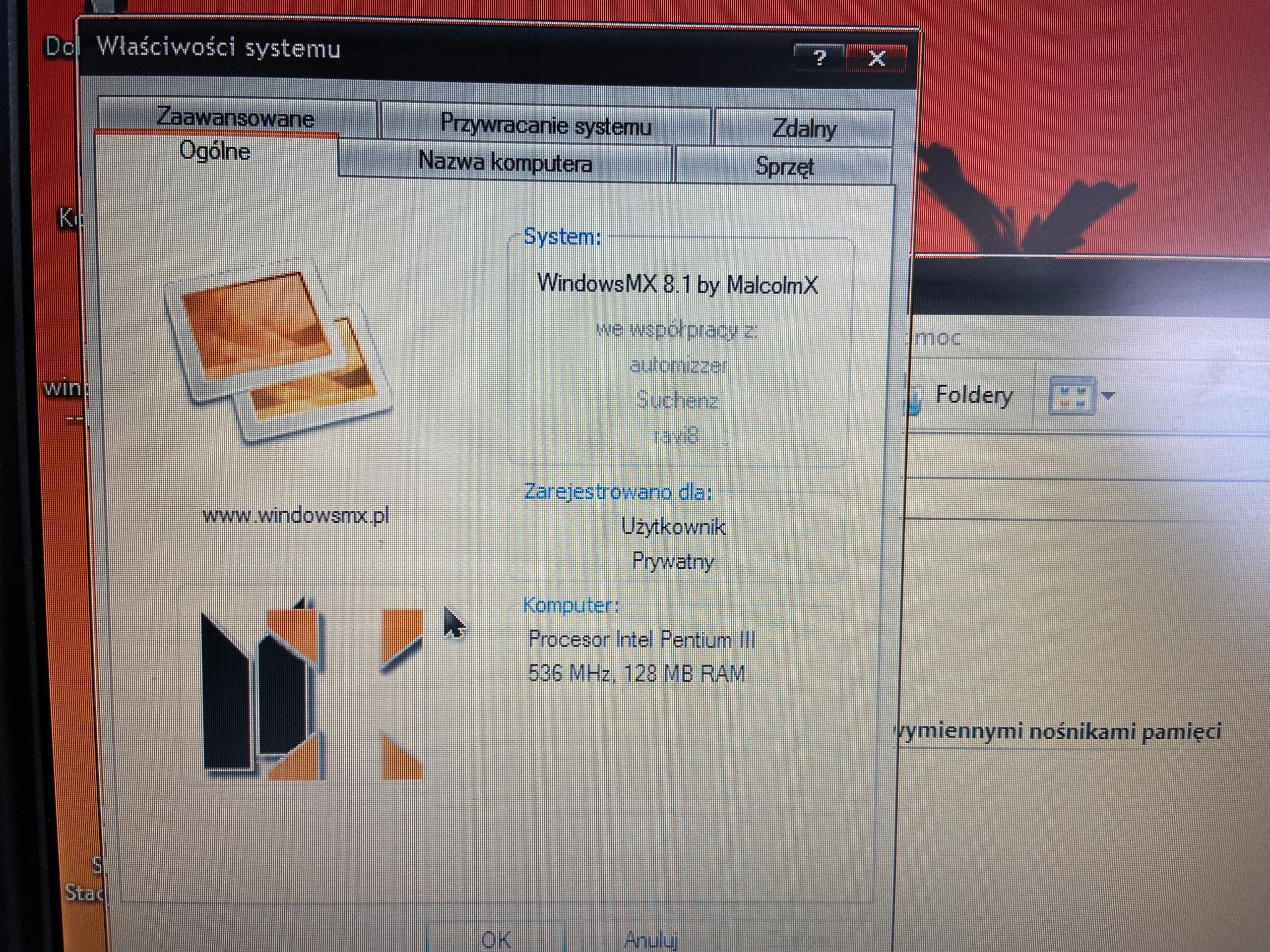
Task: Switch to the Sprzęt tab
Action: pos(784,167)
